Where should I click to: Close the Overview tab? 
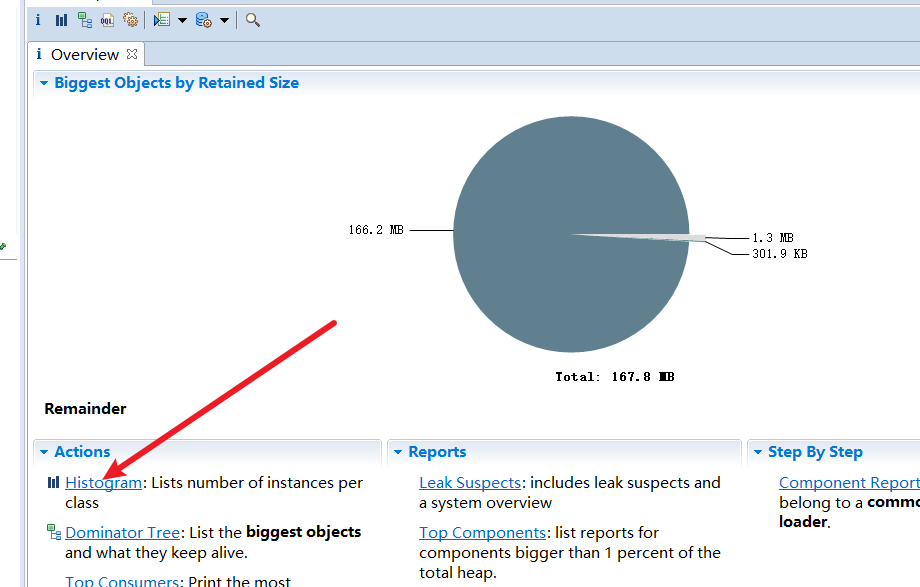coord(132,54)
